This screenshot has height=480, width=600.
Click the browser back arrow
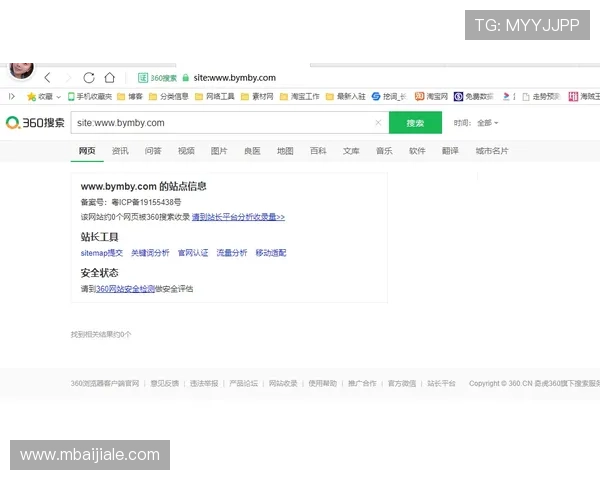coord(47,78)
